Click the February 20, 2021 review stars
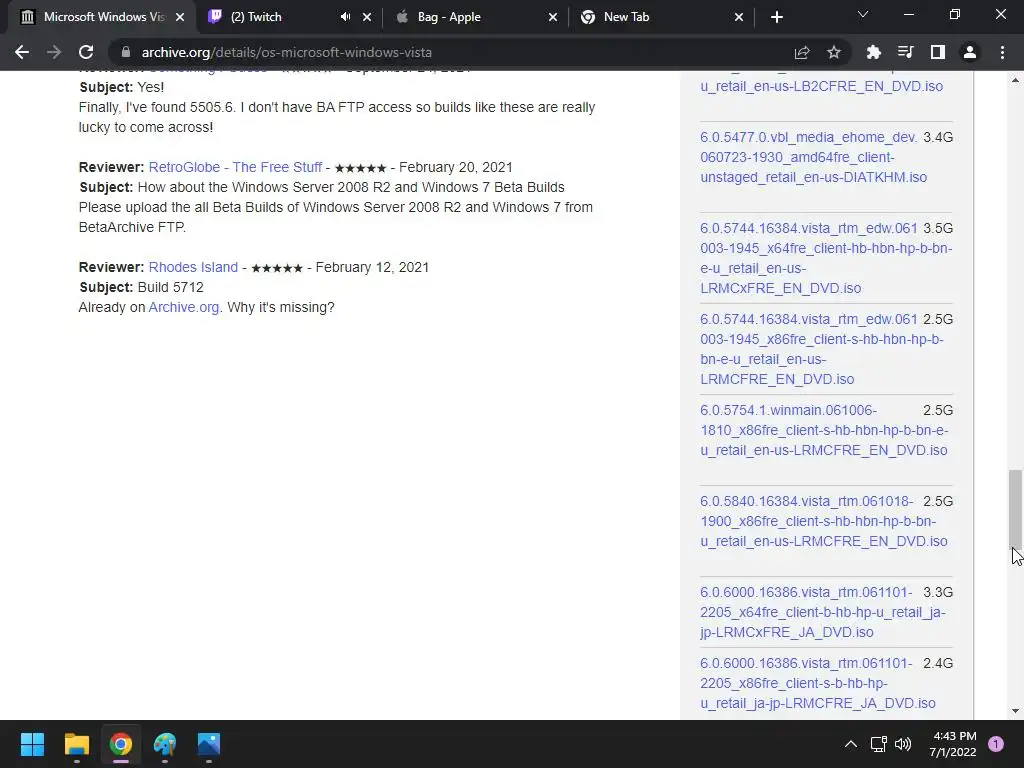This screenshot has height=768, width=1024. tap(360, 168)
